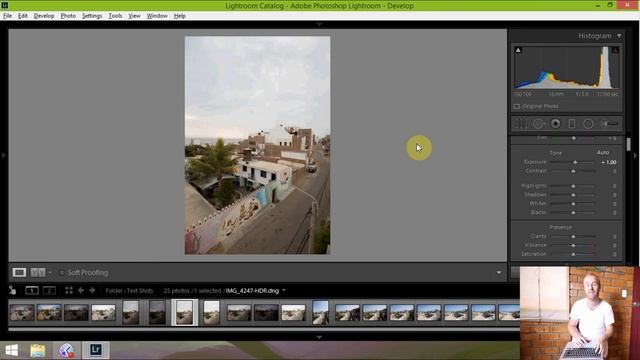The width and height of the screenshot is (640, 360).
Task: Show the top module picker panel
Action: pyautogui.click(x=319, y=24)
